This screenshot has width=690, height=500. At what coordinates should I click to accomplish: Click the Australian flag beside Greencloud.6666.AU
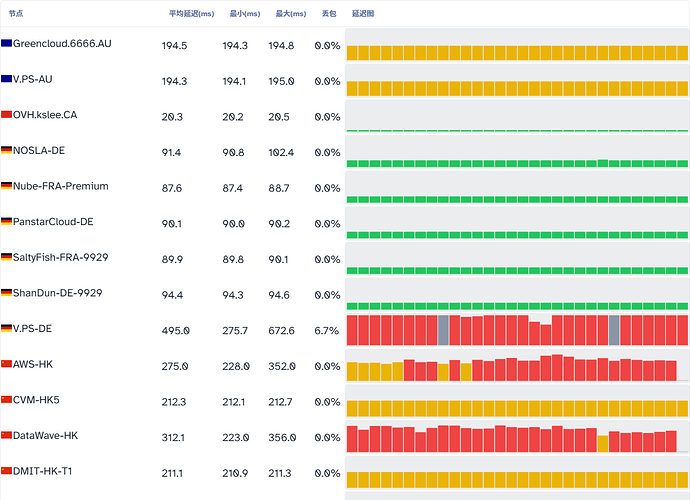(6, 43)
